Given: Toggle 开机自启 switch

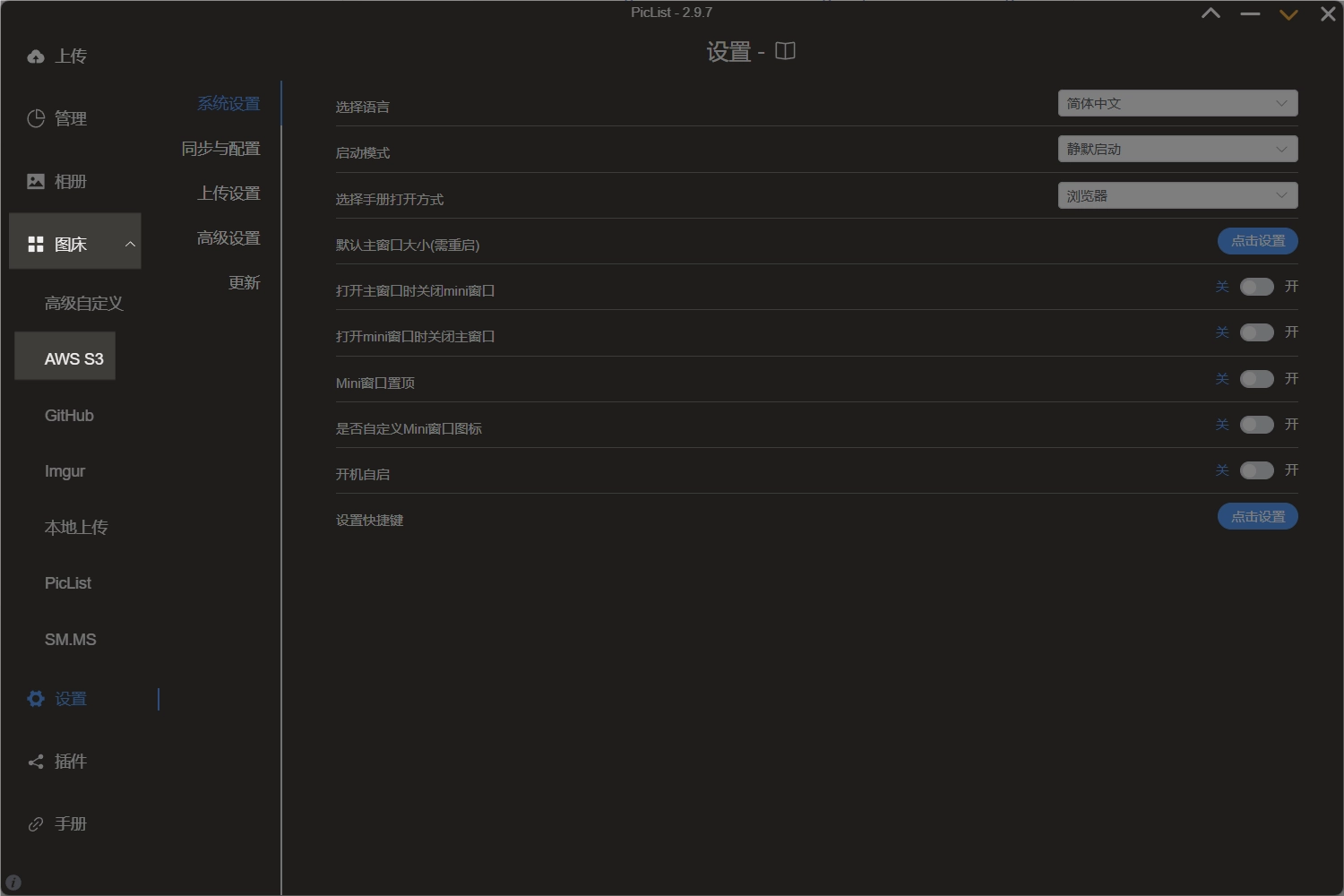Looking at the screenshot, I should (x=1256, y=470).
